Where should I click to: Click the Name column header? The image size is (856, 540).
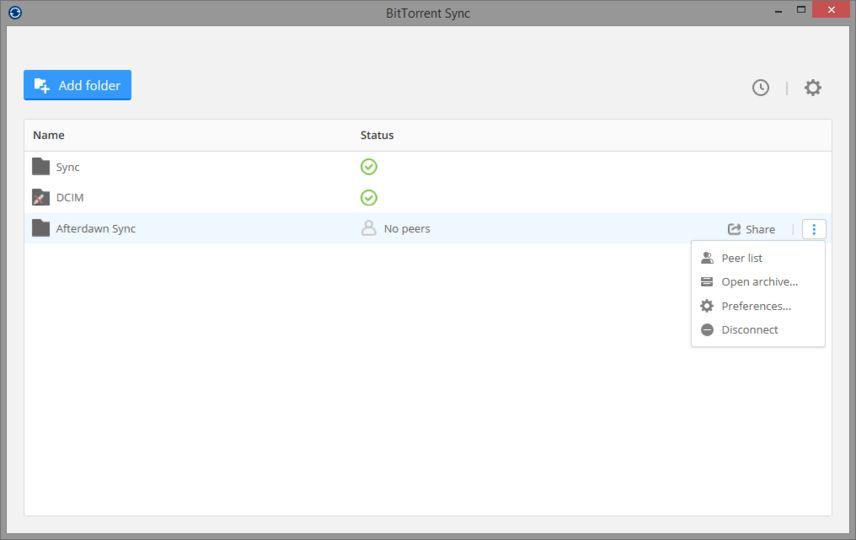click(49, 135)
